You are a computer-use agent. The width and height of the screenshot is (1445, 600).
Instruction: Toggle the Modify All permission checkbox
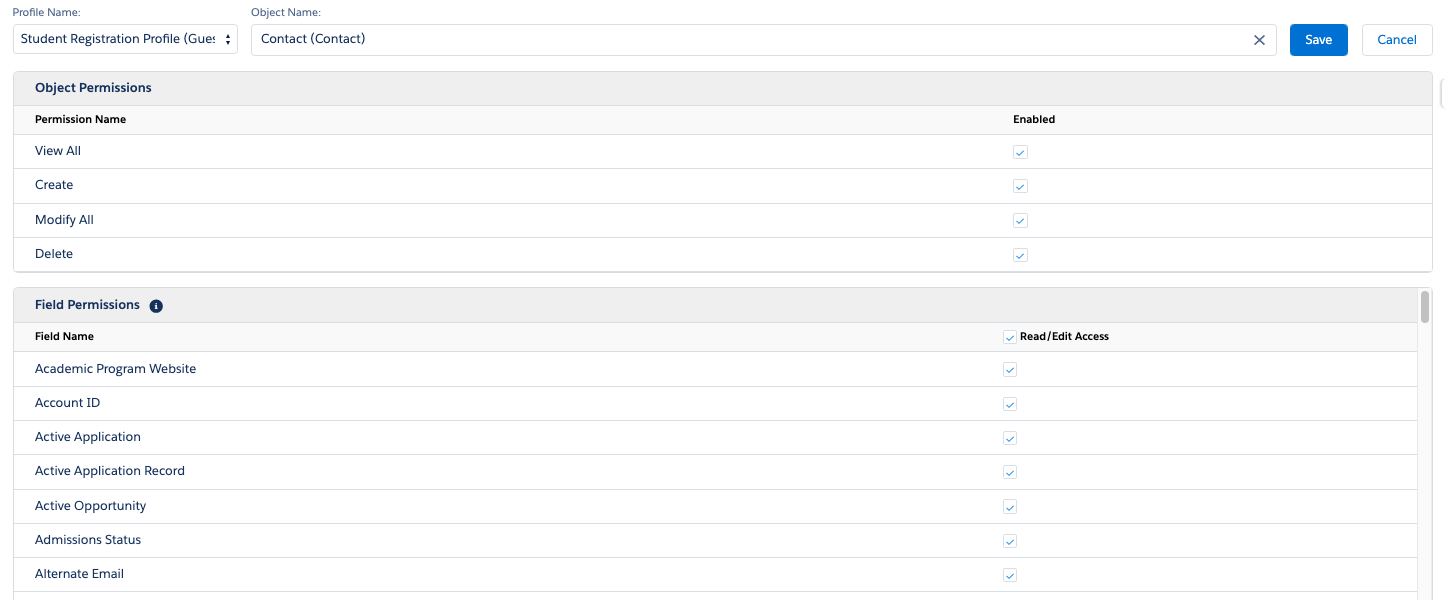pos(1020,221)
